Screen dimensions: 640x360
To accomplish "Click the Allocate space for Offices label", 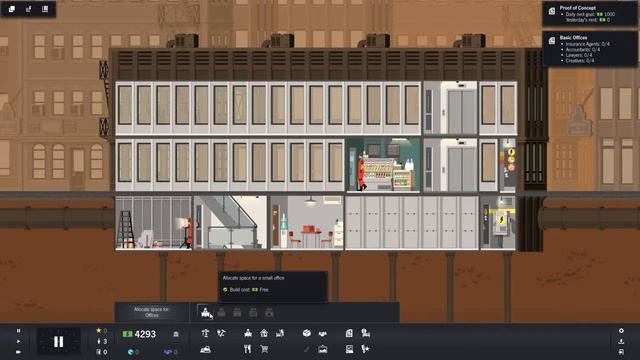I will point(151,312).
